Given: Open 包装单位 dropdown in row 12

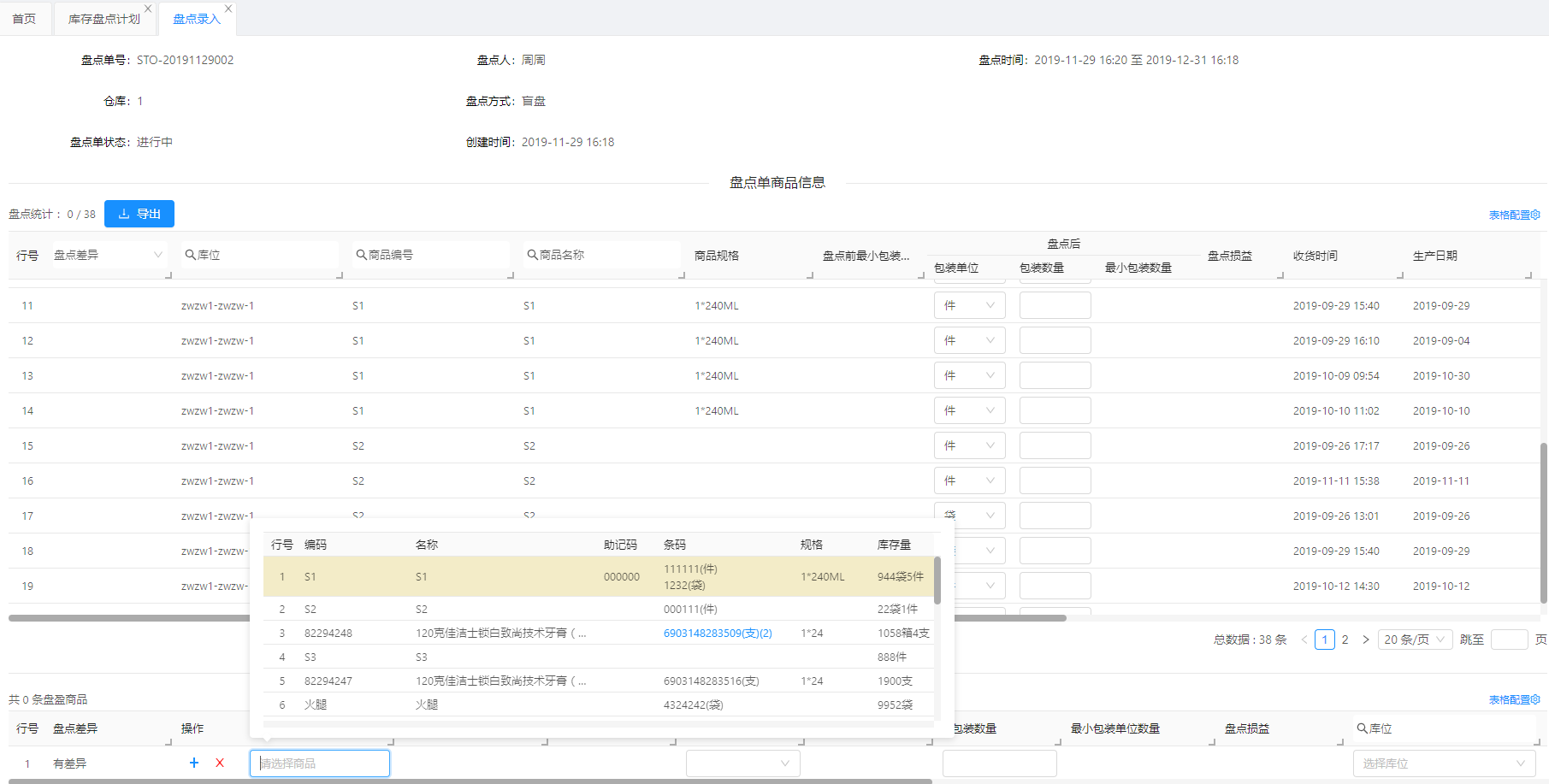Looking at the screenshot, I should click(970, 340).
